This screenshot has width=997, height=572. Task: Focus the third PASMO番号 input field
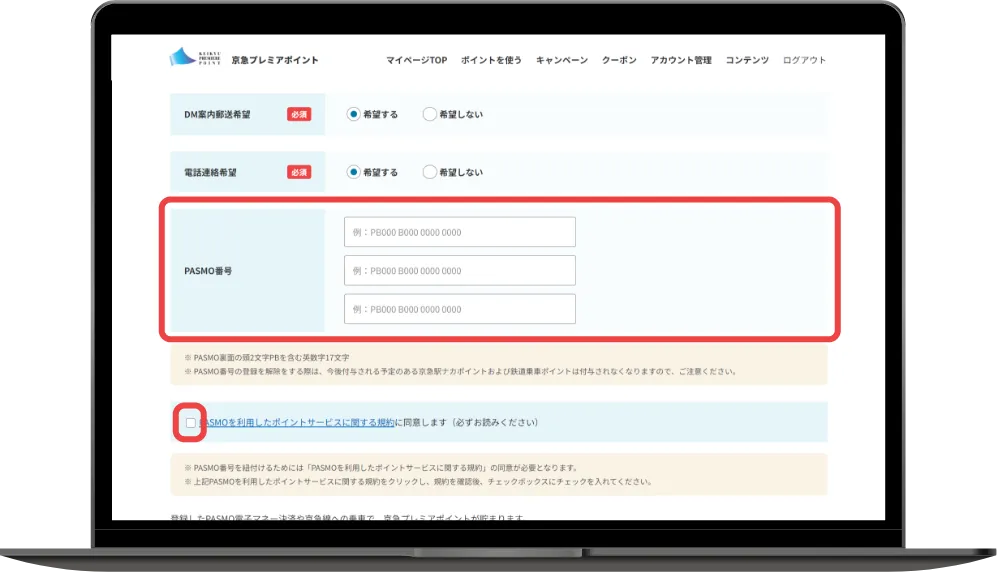(460, 309)
